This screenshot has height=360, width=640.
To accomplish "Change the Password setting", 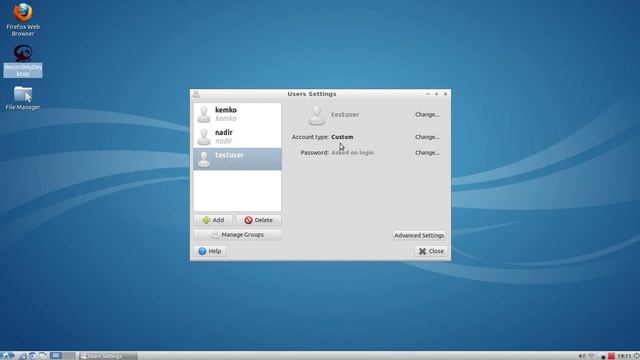I will [427, 153].
